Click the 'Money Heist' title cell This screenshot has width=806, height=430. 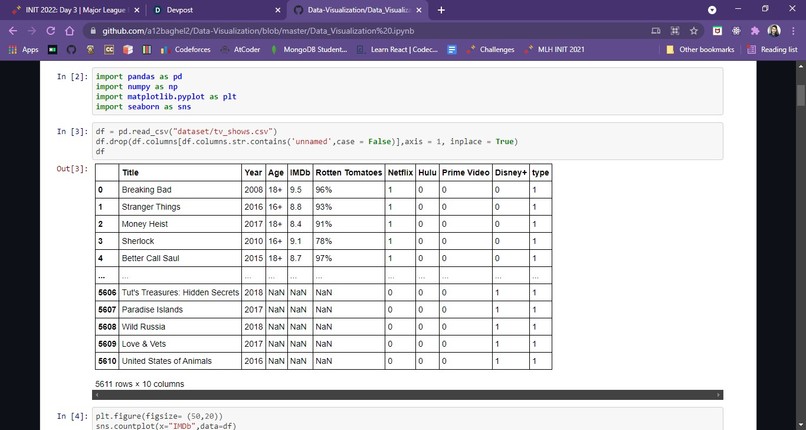pos(180,224)
